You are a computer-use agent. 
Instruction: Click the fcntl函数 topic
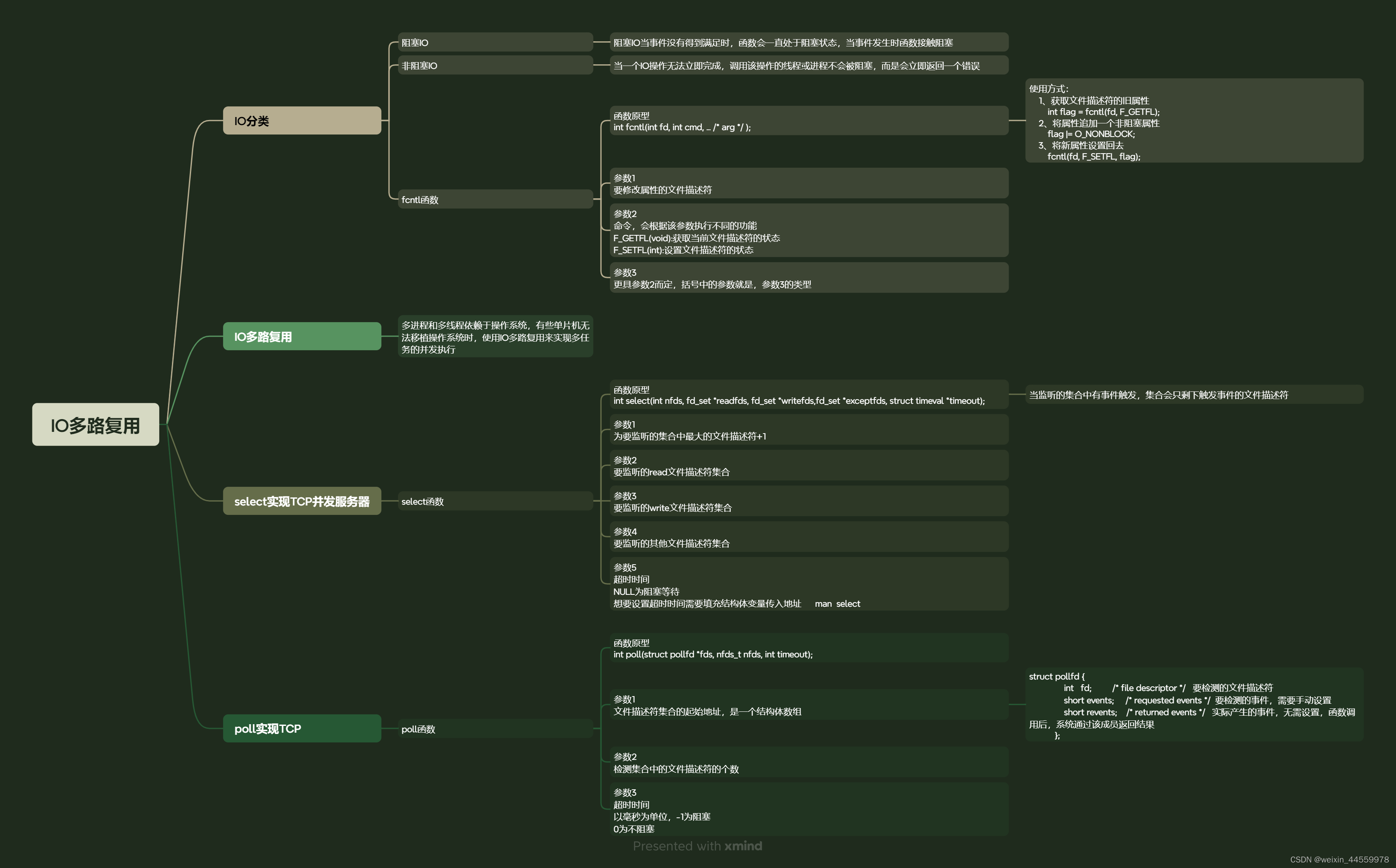click(x=495, y=199)
